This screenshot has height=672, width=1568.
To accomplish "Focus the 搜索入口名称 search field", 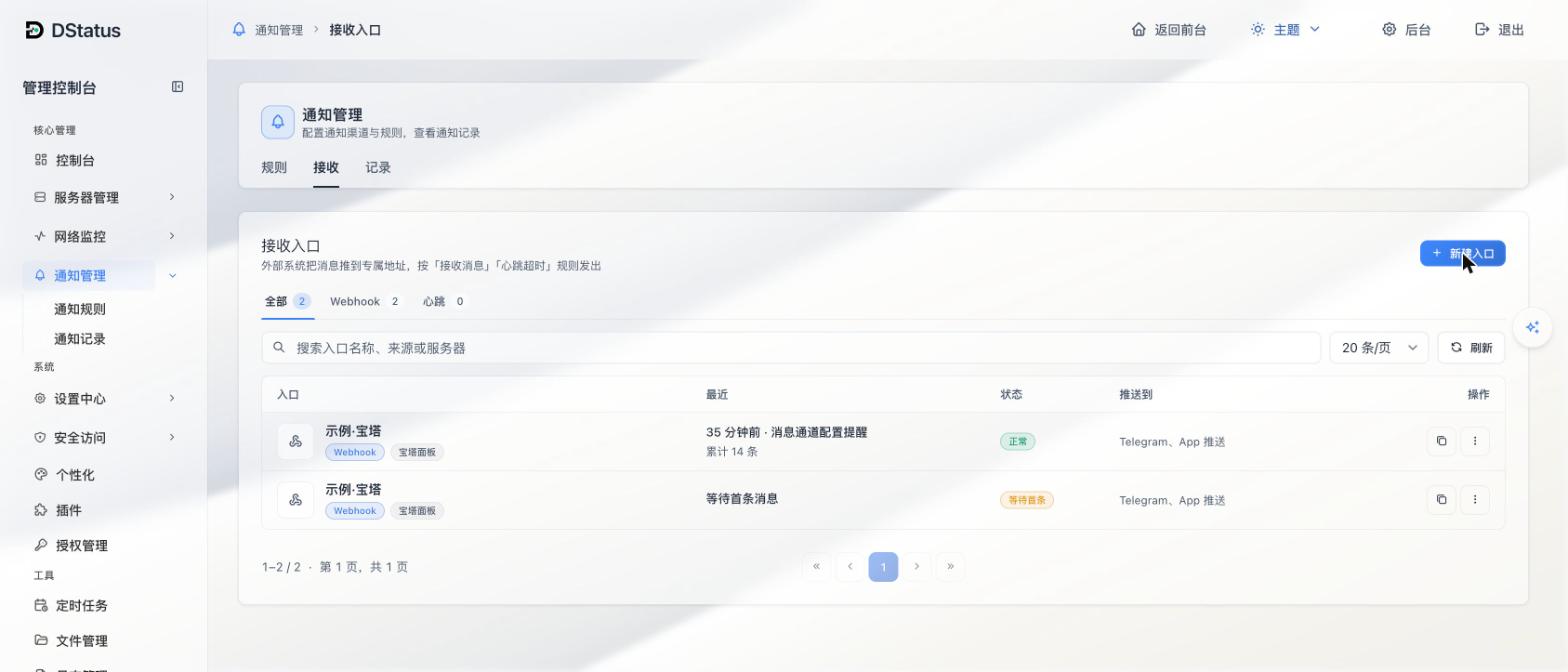I will tap(791, 347).
